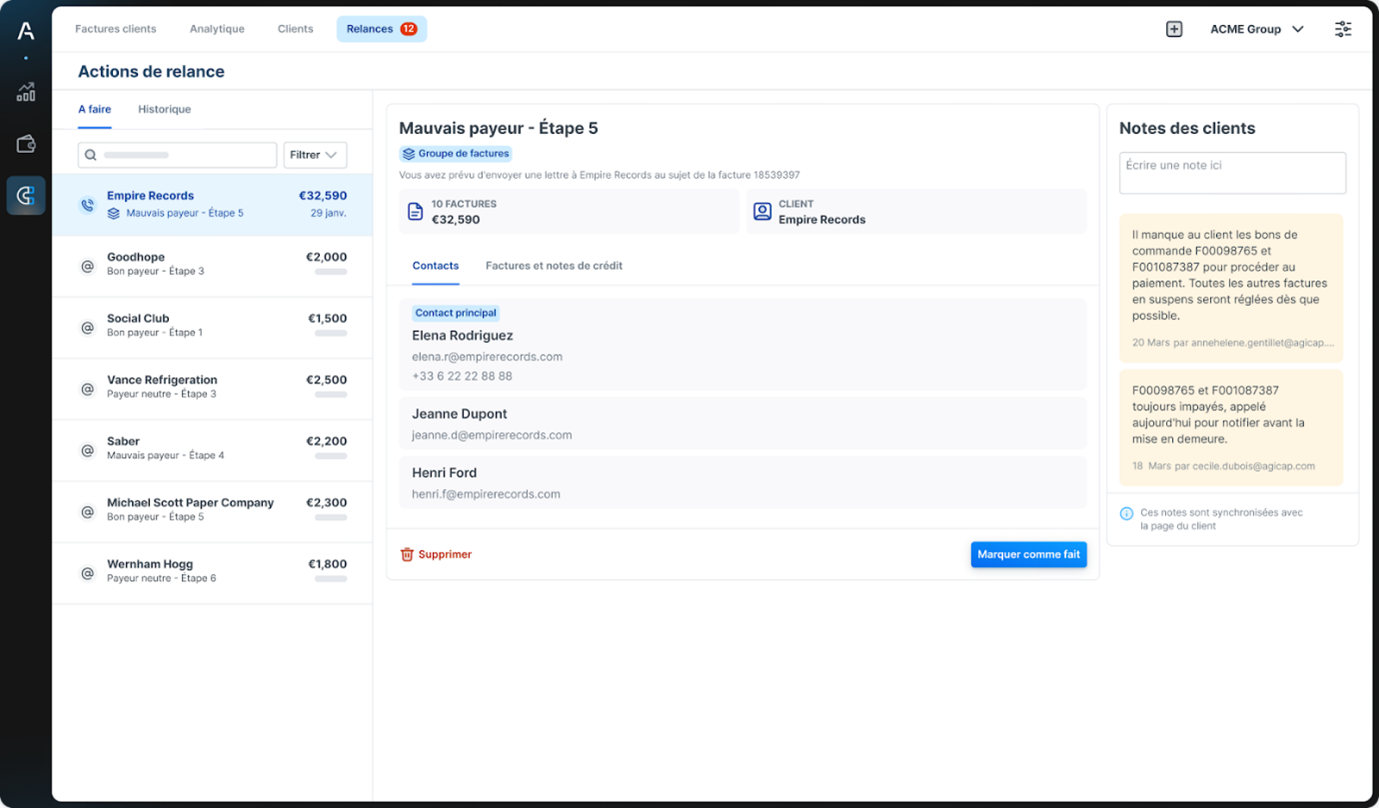
Task: Select the wallet icon in the left sidebar
Action: pos(25,143)
